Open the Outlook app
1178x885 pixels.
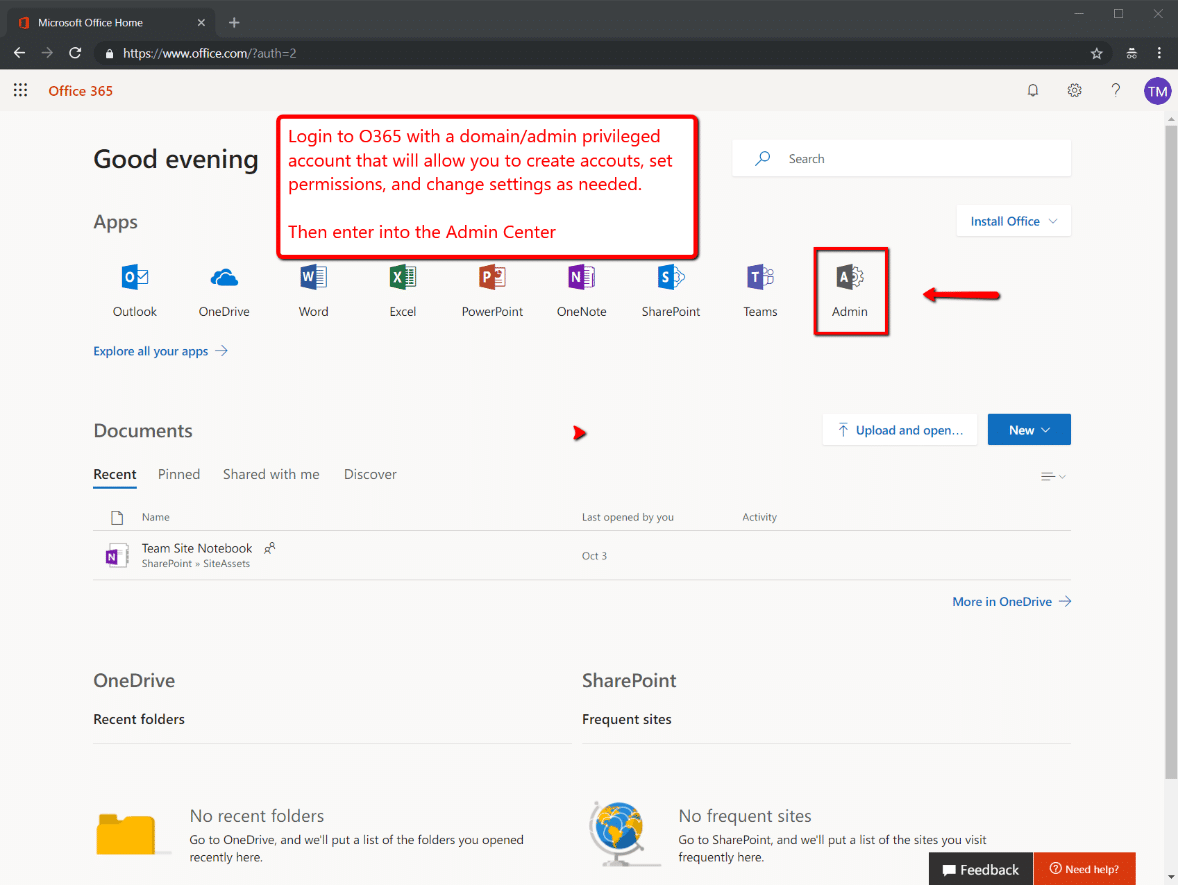pyautogui.click(x=134, y=290)
